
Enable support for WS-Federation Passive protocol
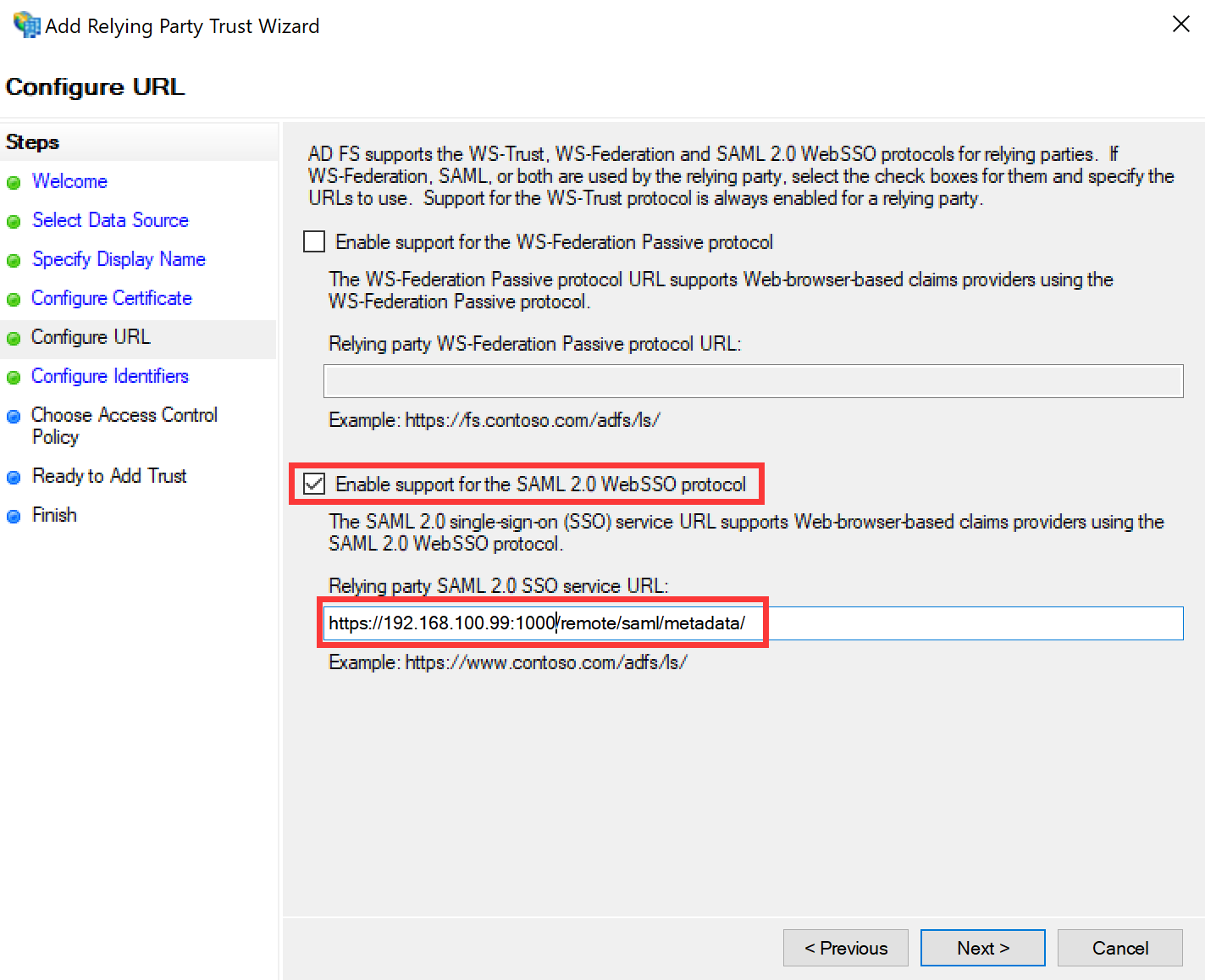point(314,242)
